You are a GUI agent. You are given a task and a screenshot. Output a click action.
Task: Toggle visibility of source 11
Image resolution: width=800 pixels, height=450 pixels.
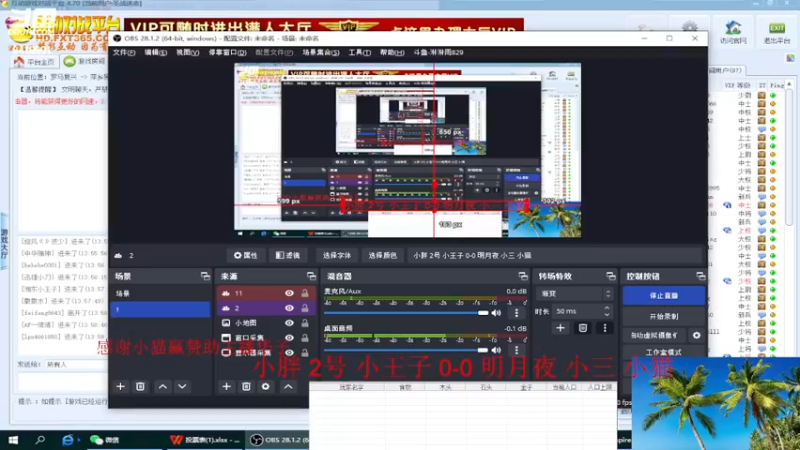pyautogui.click(x=289, y=293)
